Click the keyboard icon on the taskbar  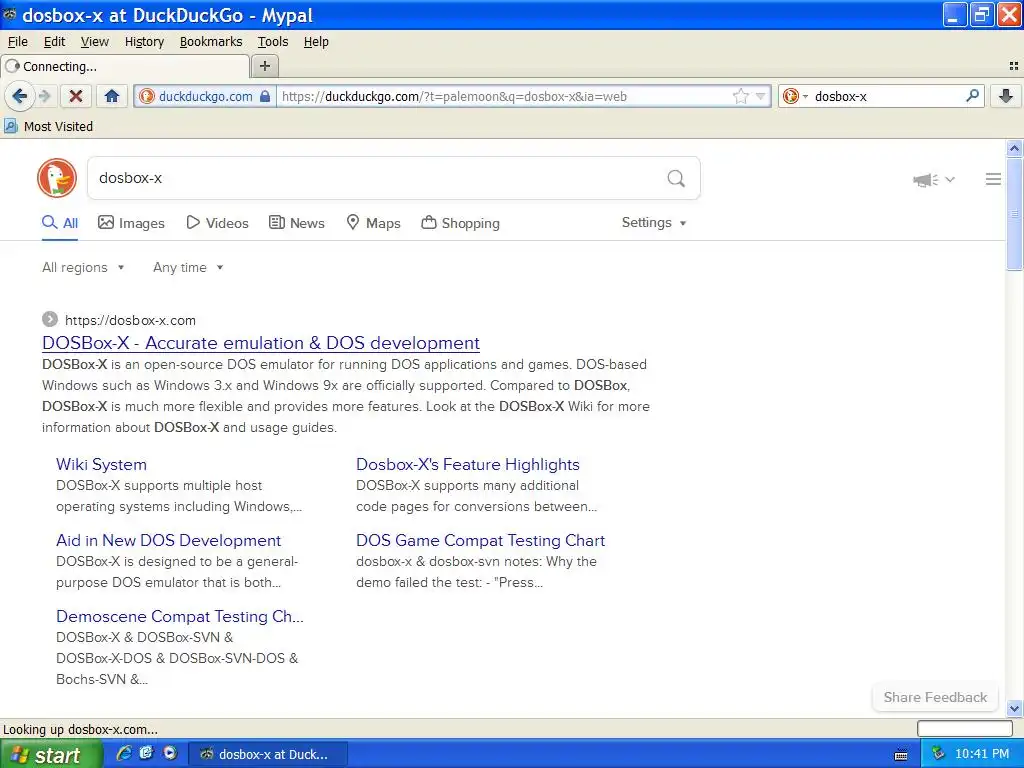[x=901, y=755]
